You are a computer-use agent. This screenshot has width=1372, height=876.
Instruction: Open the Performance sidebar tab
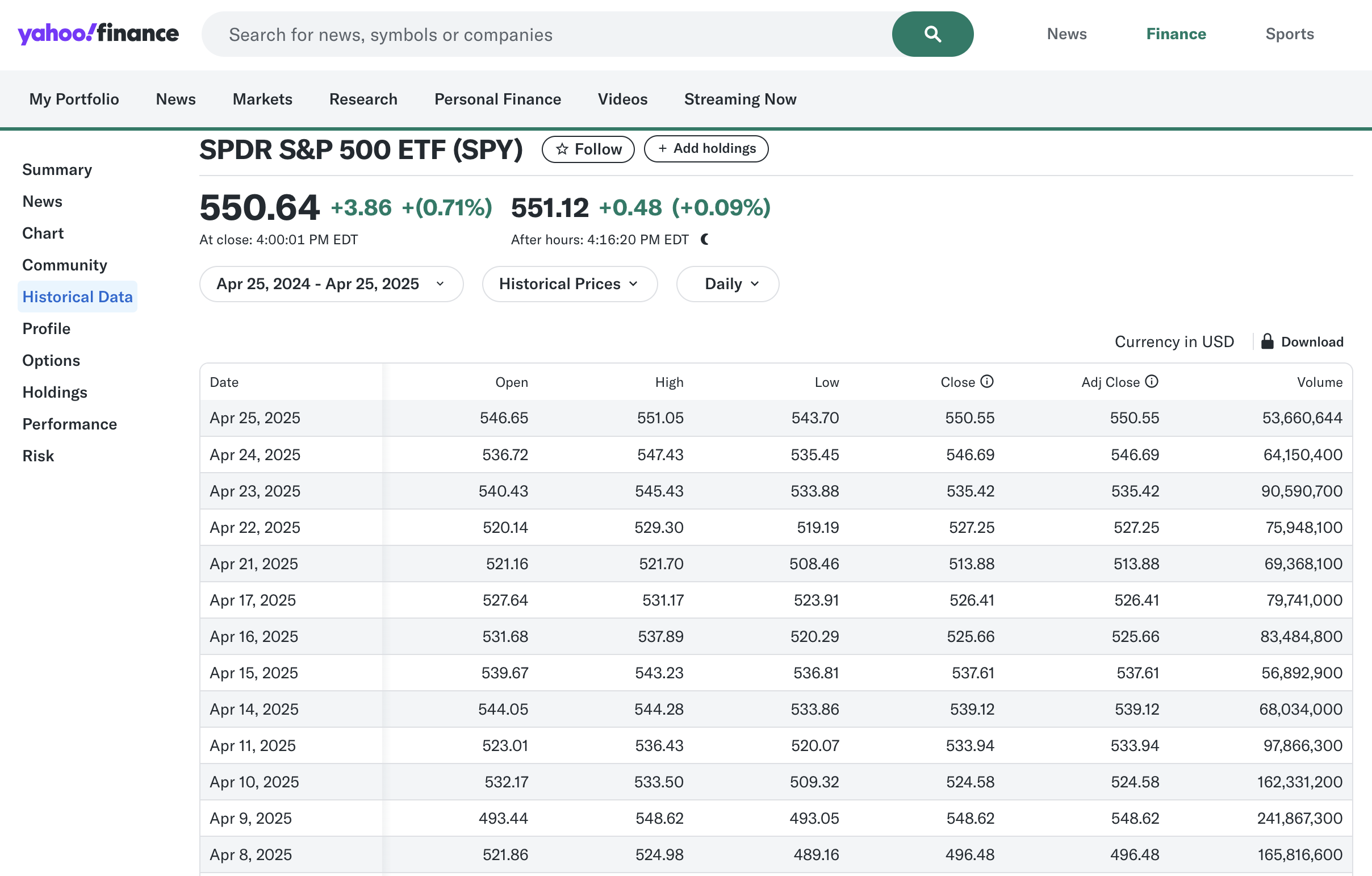pyautogui.click(x=69, y=424)
